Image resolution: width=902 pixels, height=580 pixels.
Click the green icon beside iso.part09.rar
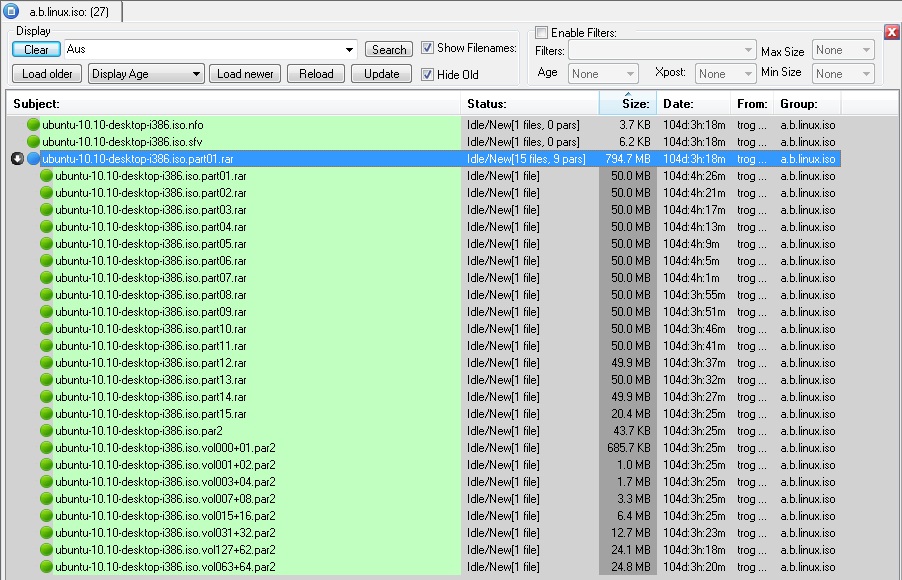coord(47,311)
